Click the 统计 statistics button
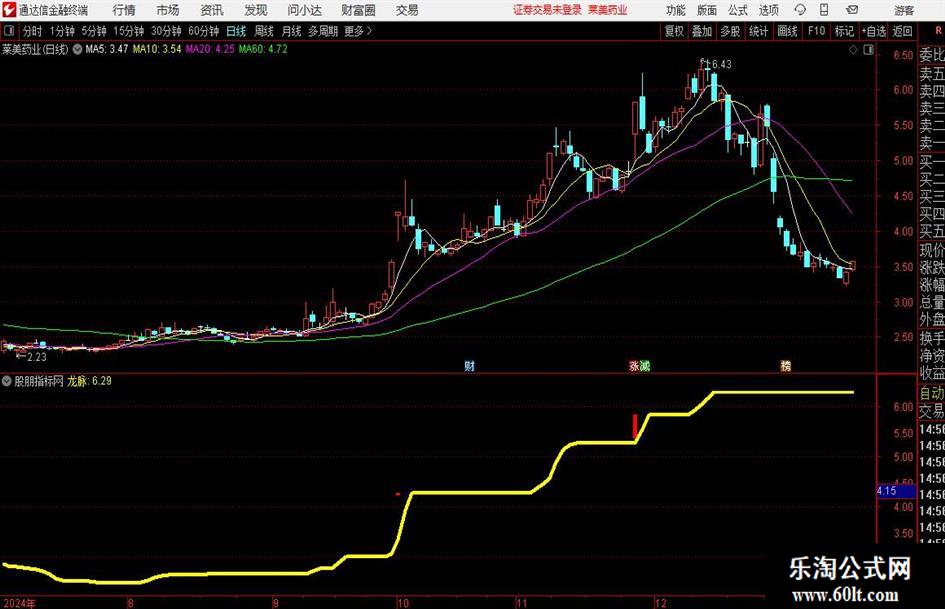This screenshot has height=609, width=945. [x=758, y=31]
